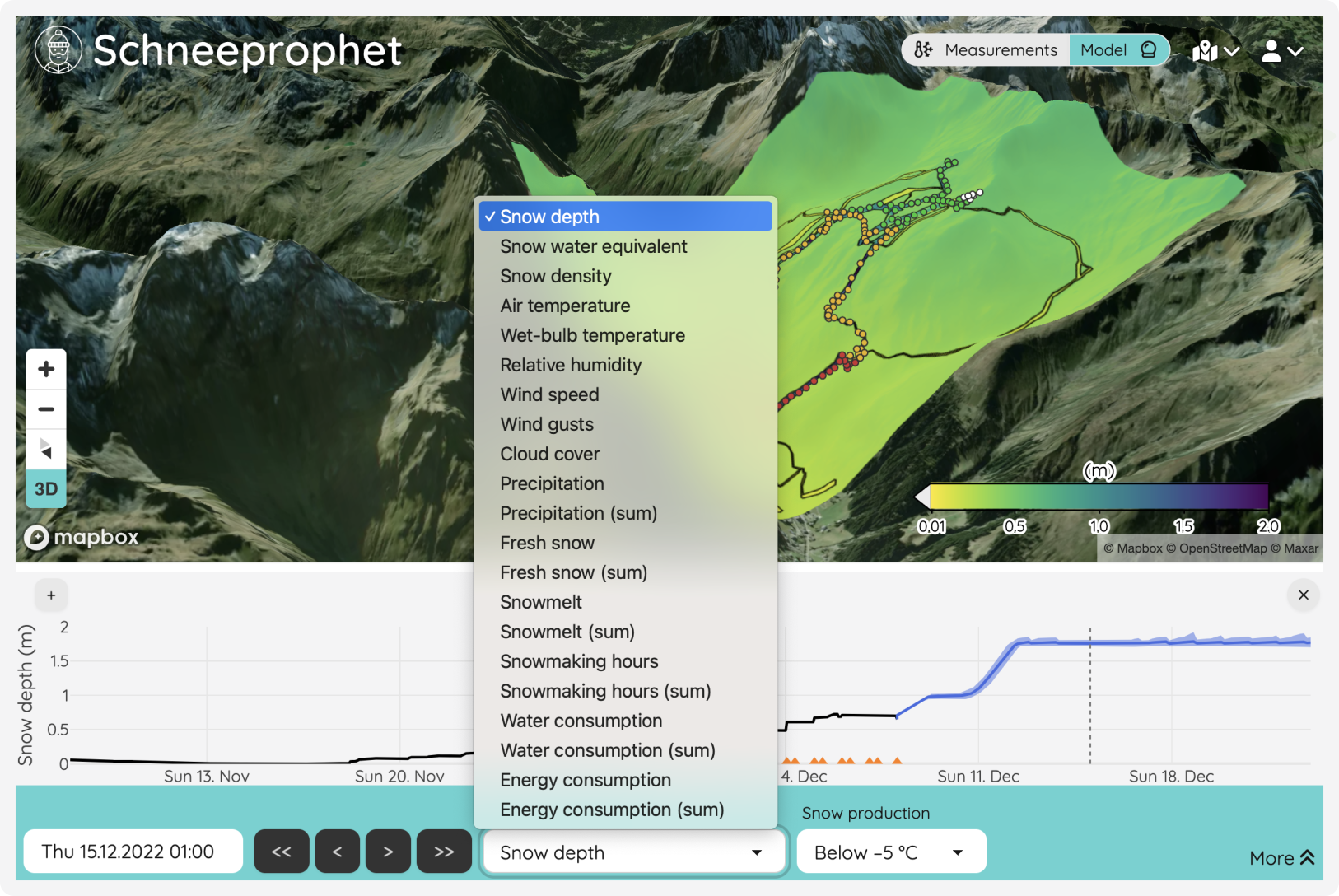The width and height of the screenshot is (1339, 896).
Task: Toggle the 3D map view
Action: (x=46, y=489)
